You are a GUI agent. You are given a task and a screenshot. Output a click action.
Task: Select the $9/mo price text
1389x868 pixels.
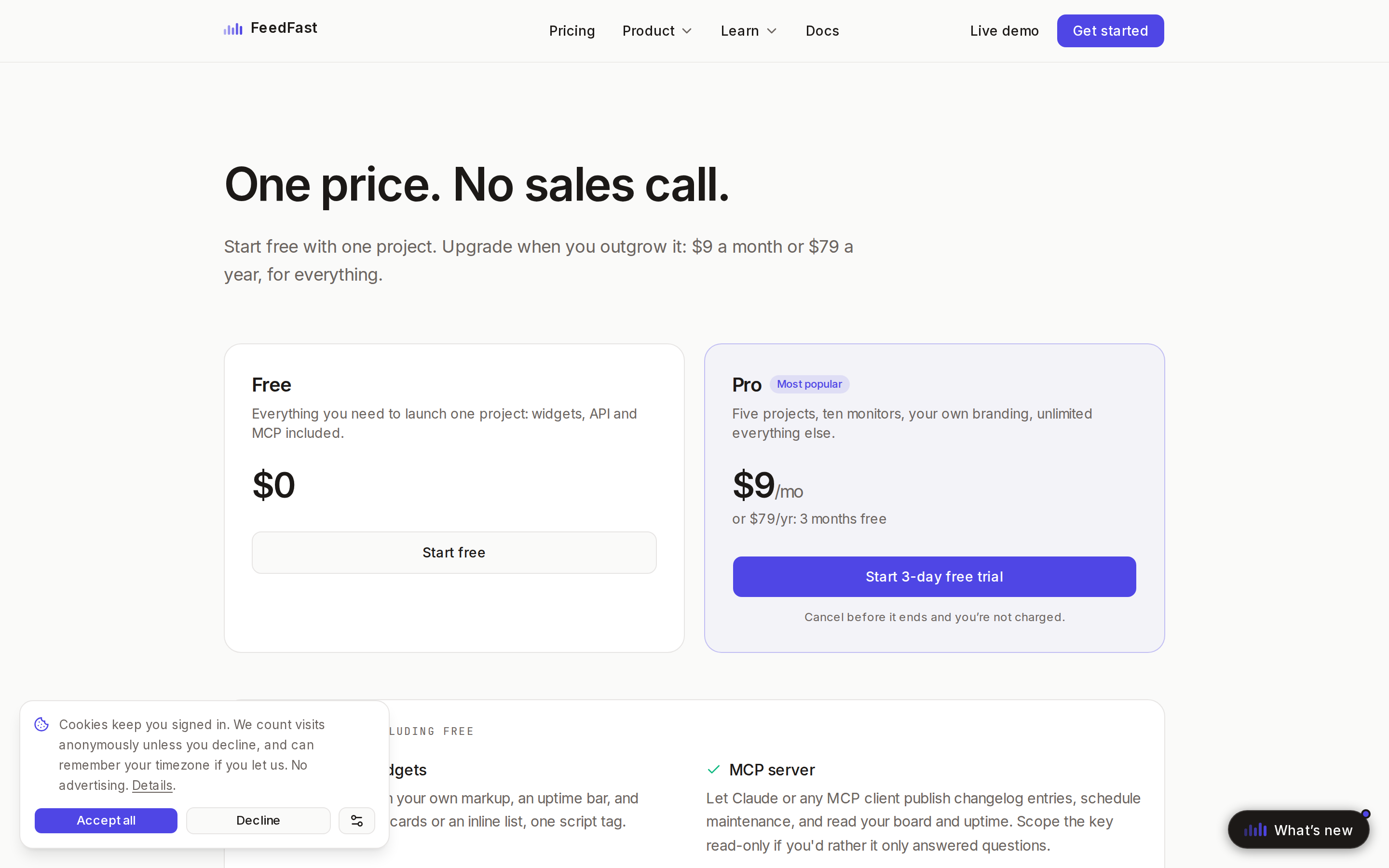pyautogui.click(x=767, y=486)
